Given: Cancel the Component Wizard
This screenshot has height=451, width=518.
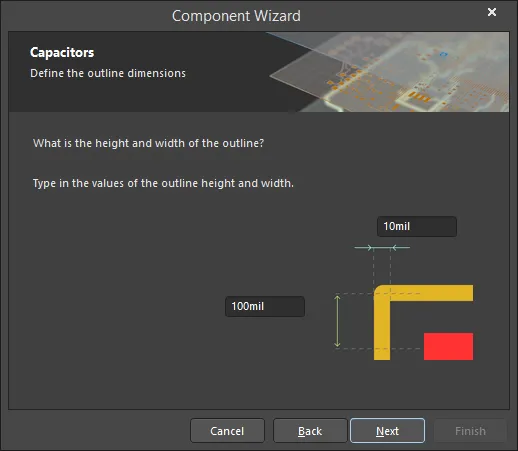Looking at the screenshot, I should 227,431.
